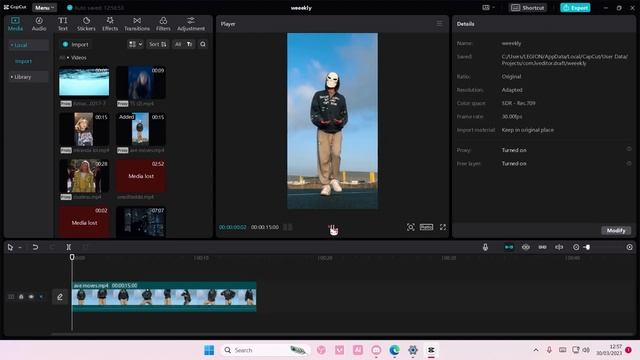Click the preview focus/scan icon in Player
This screenshot has width=640, height=360.
(x=411, y=227)
